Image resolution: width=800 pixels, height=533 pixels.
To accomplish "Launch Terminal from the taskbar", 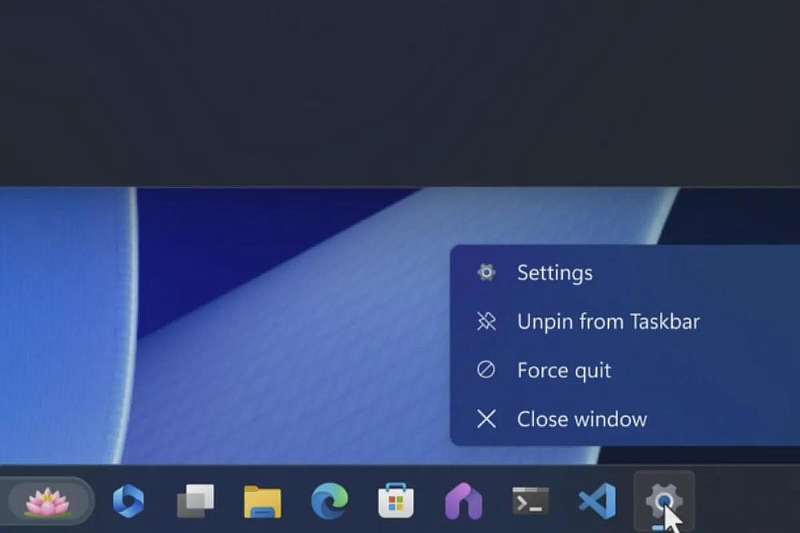I will pyautogui.click(x=530, y=501).
